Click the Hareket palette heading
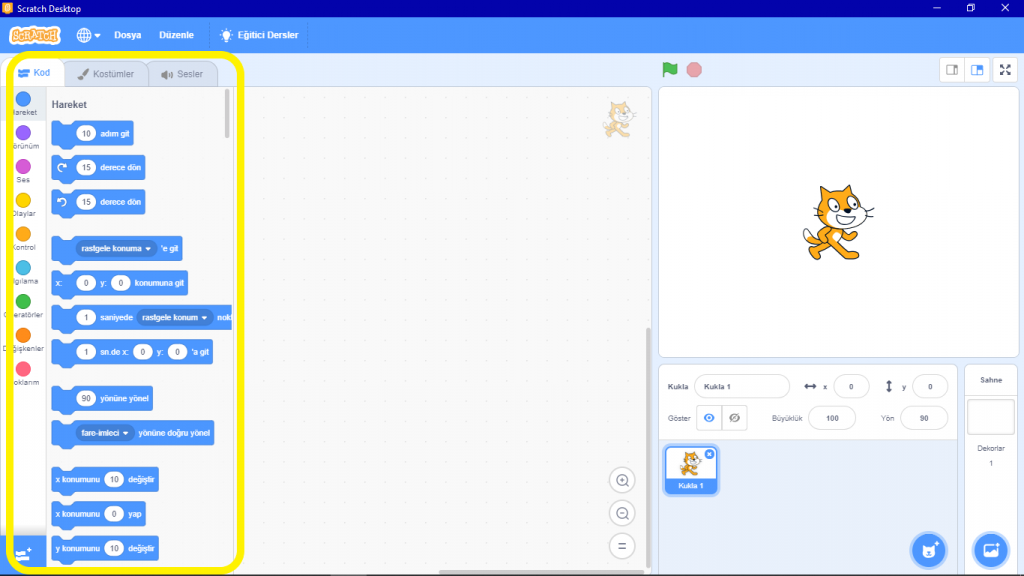The height and width of the screenshot is (576, 1024). pos(69,104)
